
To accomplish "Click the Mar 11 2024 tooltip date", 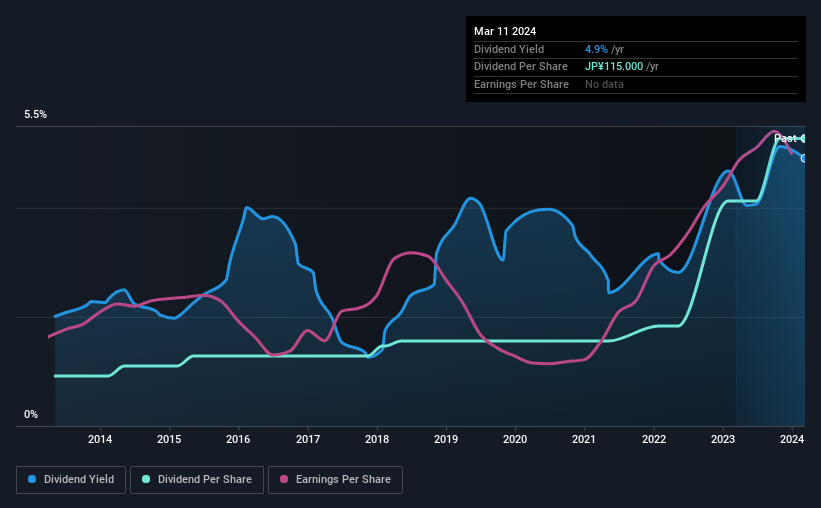I will [505, 31].
